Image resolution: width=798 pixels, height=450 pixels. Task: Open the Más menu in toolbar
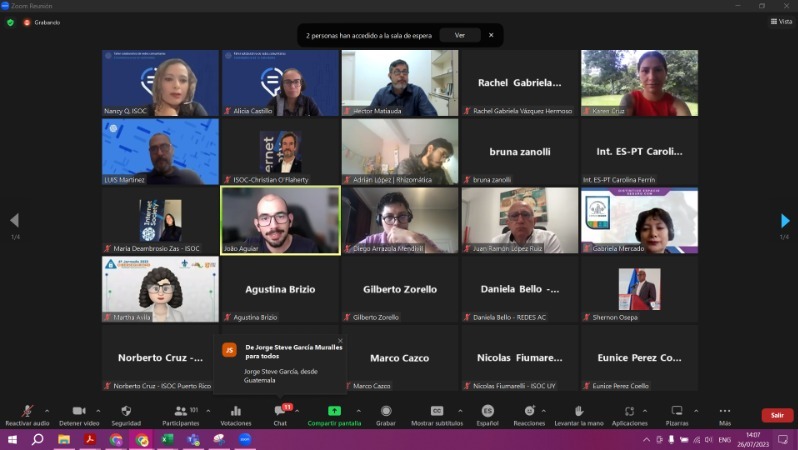pos(725,411)
